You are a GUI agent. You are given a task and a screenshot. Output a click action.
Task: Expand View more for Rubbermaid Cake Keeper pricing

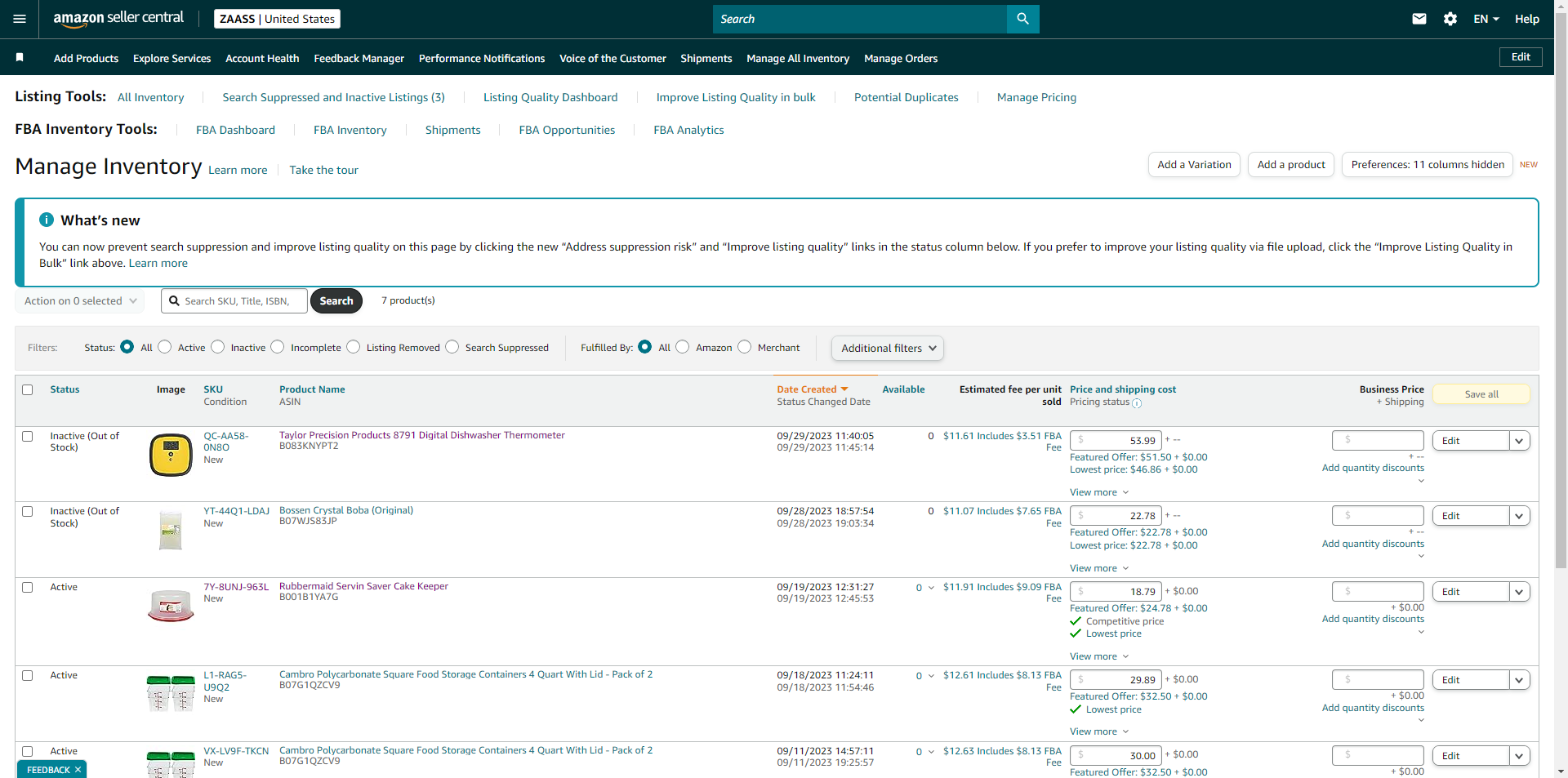[1099, 656]
